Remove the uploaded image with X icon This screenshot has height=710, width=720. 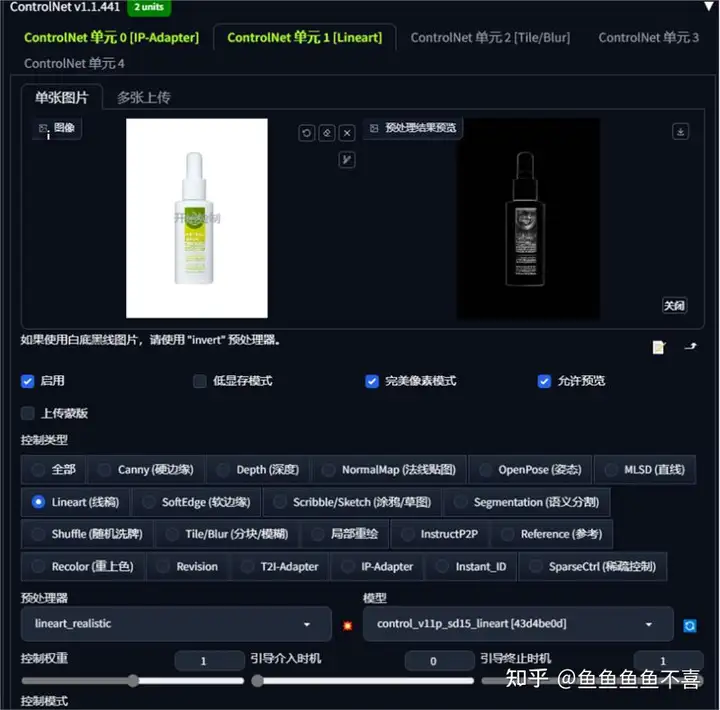click(347, 133)
